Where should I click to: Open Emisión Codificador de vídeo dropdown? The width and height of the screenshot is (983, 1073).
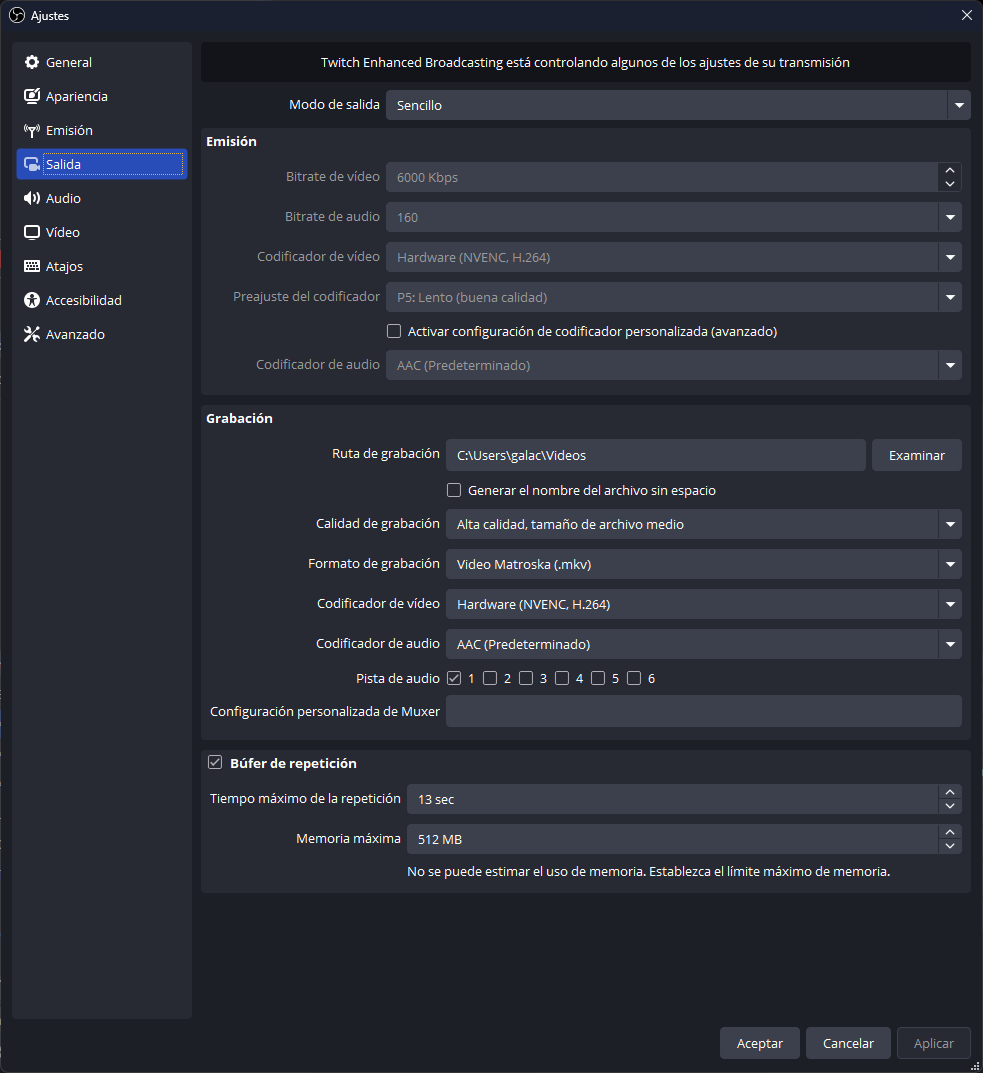[674, 257]
